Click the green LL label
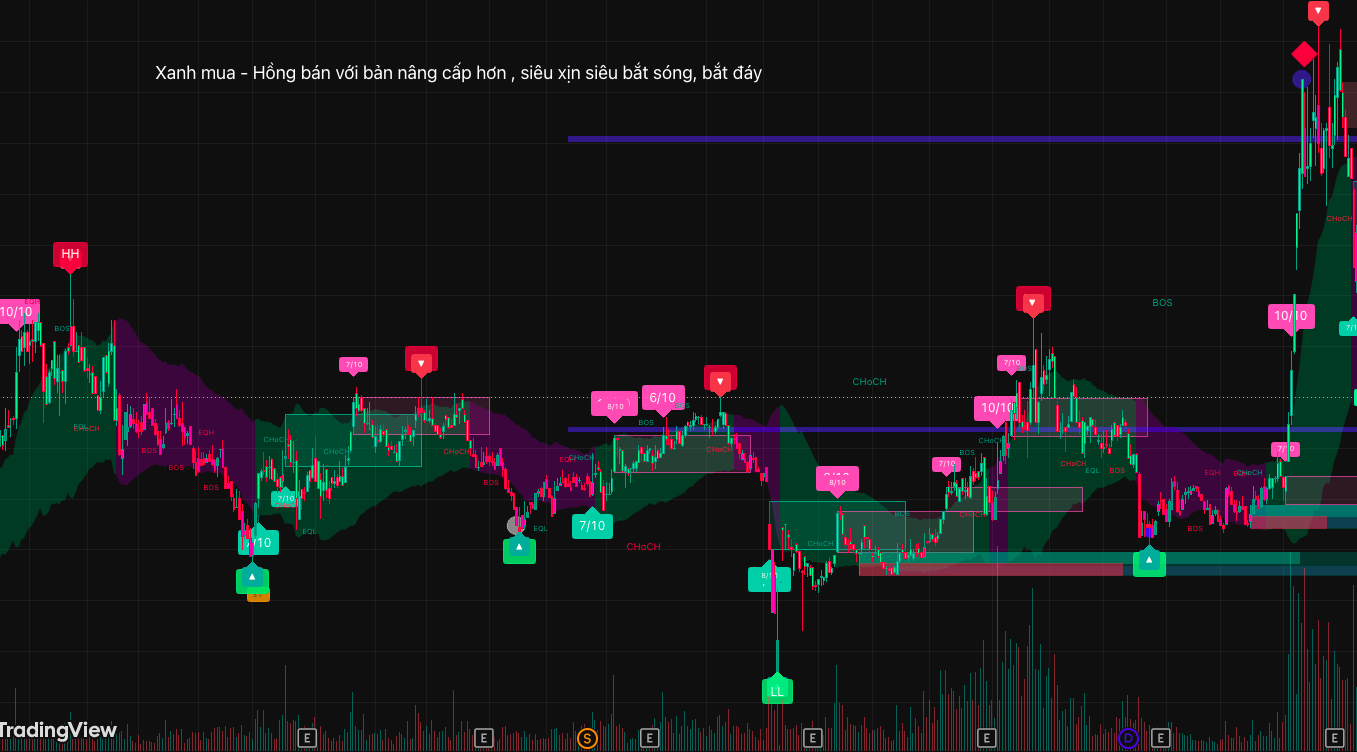Viewport: 1357px width, 752px height. pyautogui.click(x=777, y=691)
